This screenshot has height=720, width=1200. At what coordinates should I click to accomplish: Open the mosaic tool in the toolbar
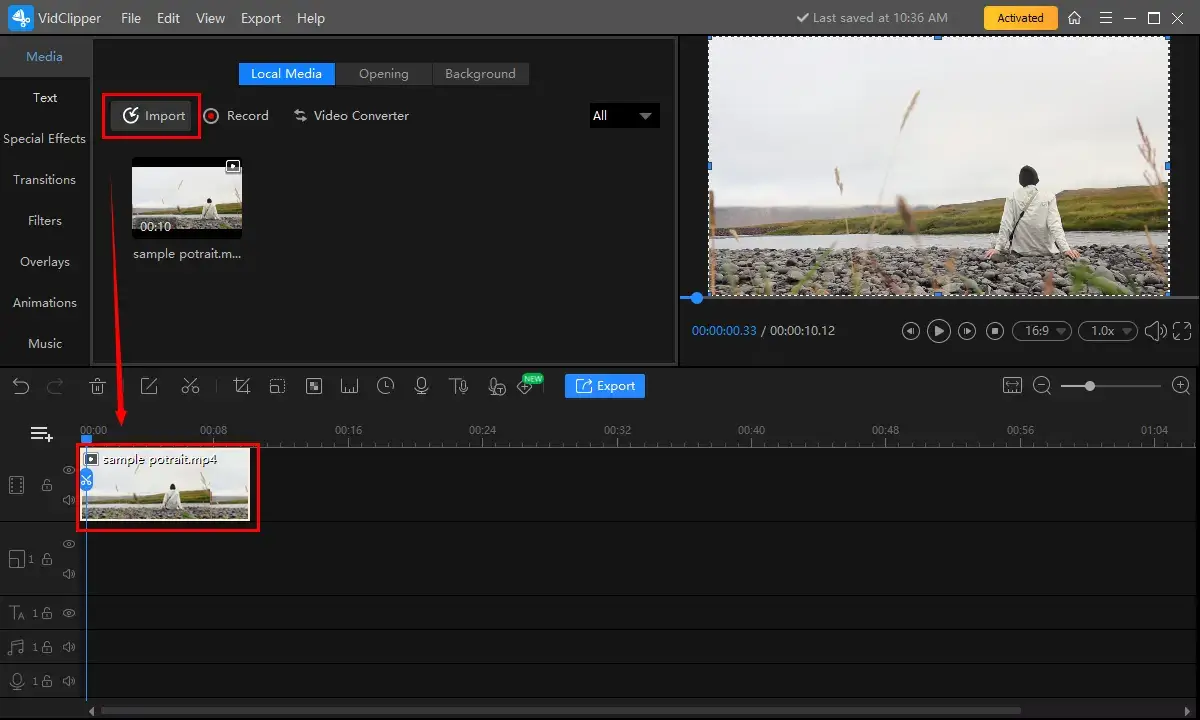click(314, 386)
